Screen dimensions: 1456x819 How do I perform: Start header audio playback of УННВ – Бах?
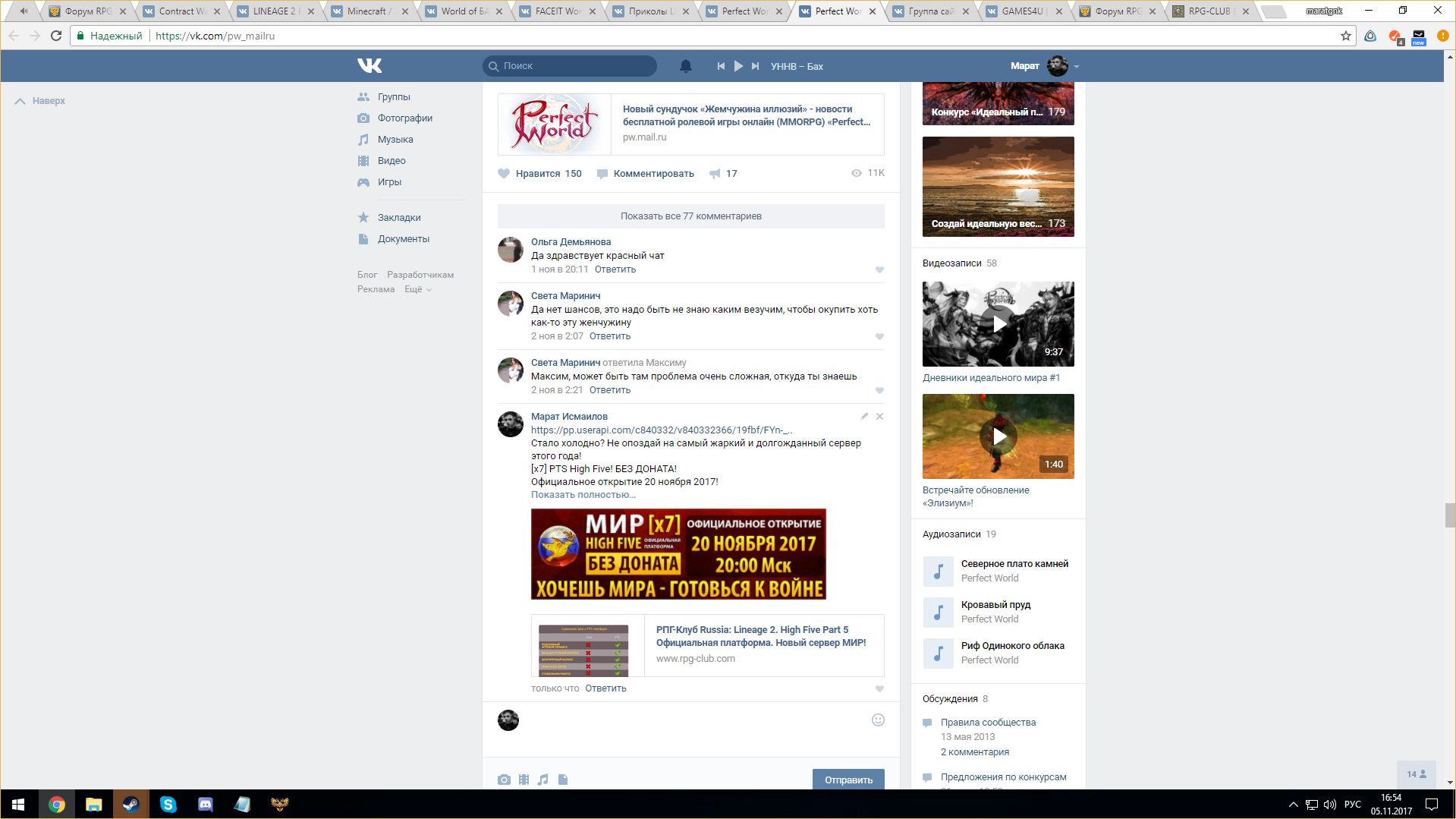738,66
